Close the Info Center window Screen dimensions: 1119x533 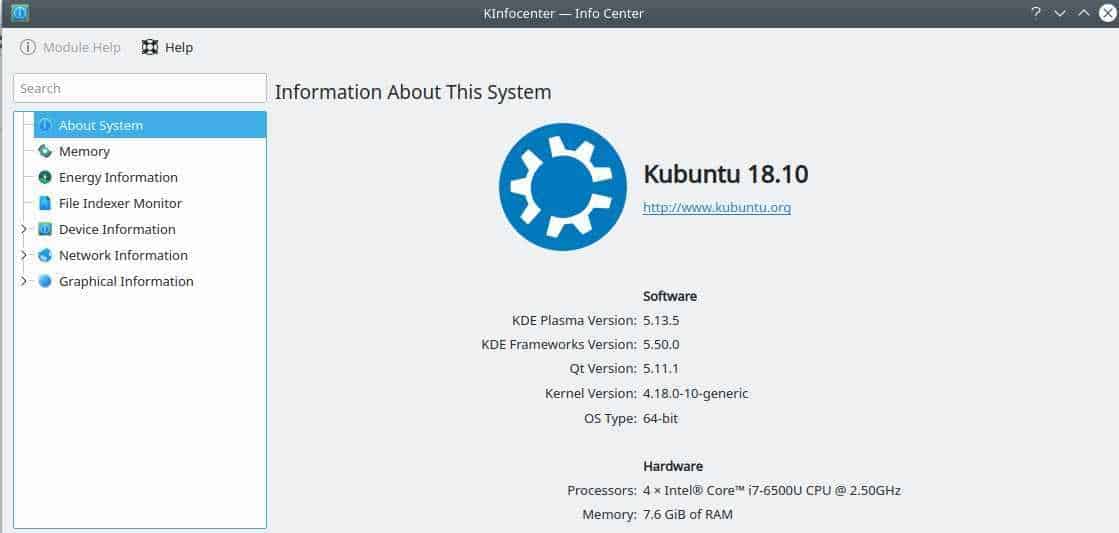point(1107,13)
